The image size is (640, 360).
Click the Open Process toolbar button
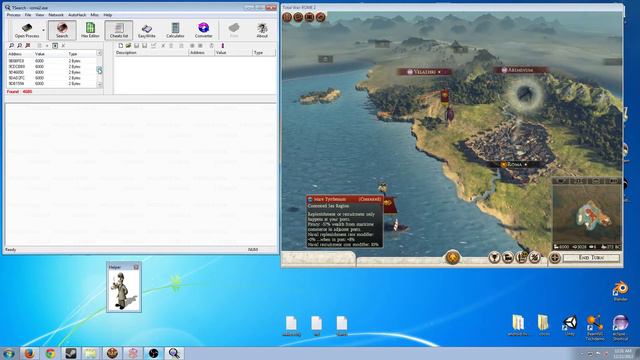click(x=27, y=30)
